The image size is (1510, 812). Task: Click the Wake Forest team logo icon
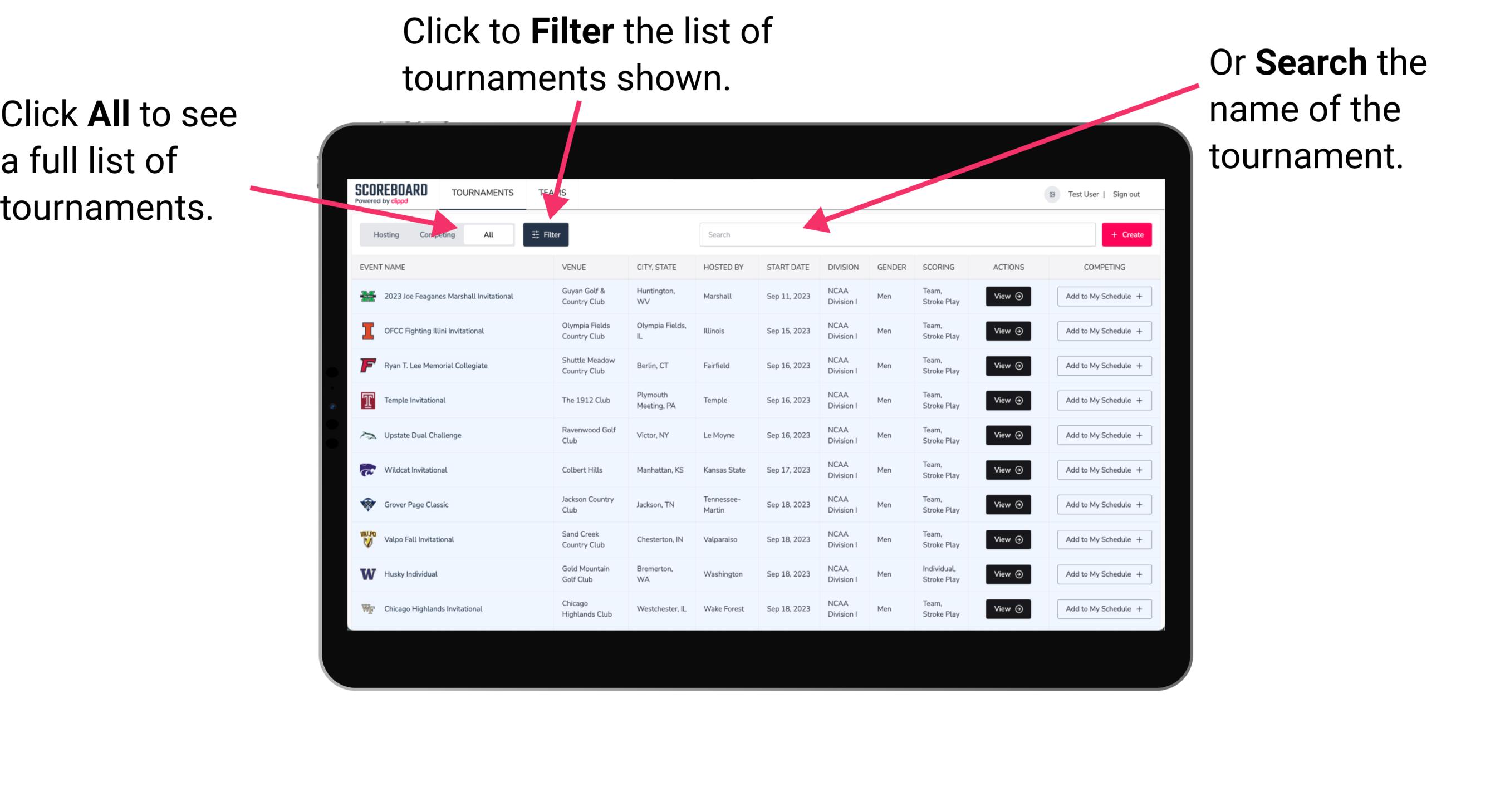pyautogui.click(x=367, y=609)
